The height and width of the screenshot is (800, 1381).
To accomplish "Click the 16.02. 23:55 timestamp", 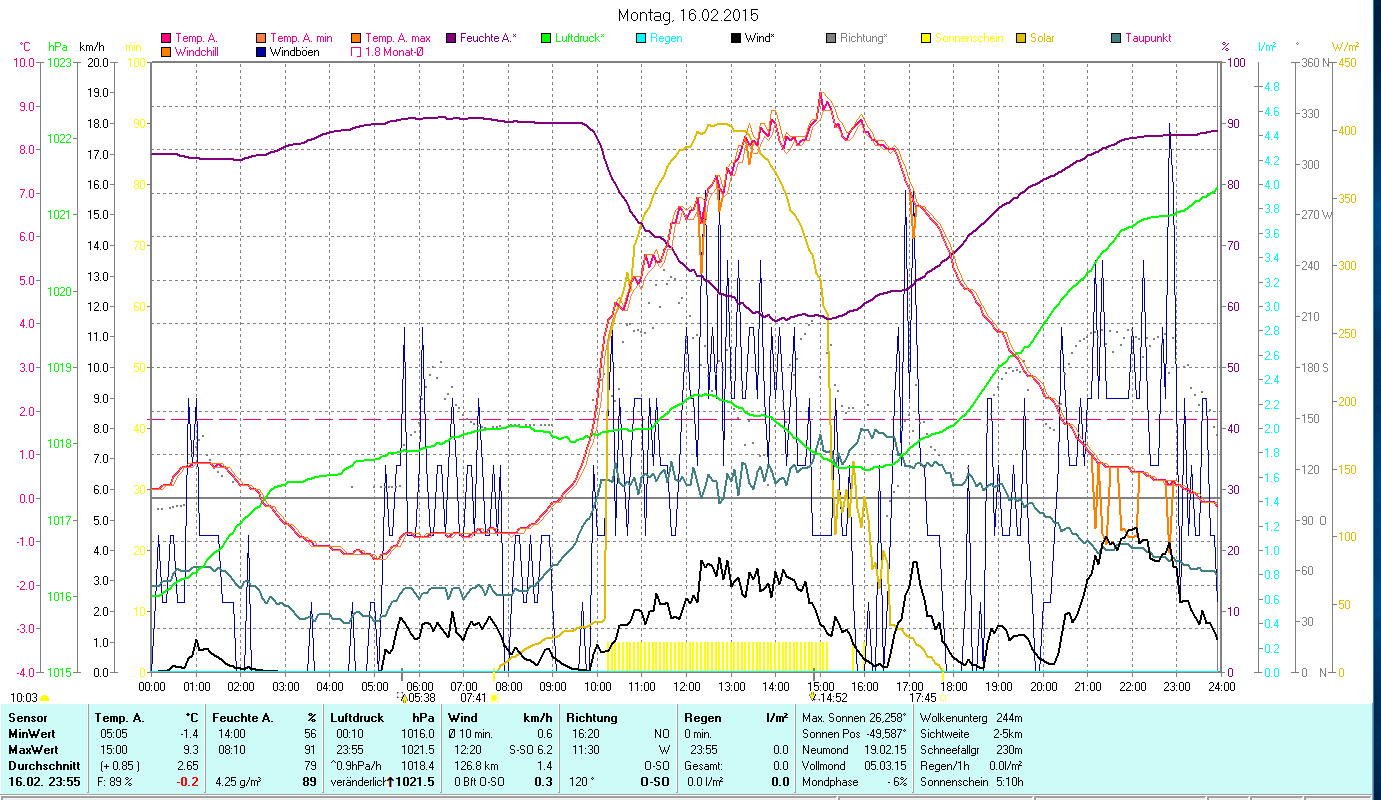I will (x=46, y=781).
